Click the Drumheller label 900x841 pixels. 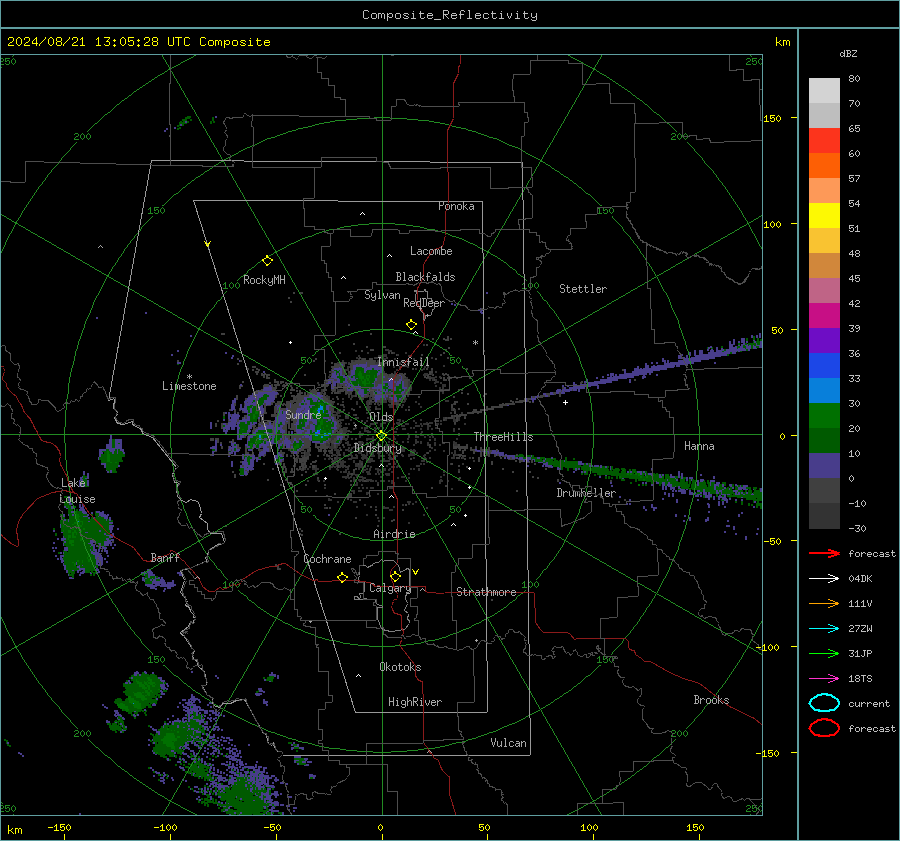point(586,493)
